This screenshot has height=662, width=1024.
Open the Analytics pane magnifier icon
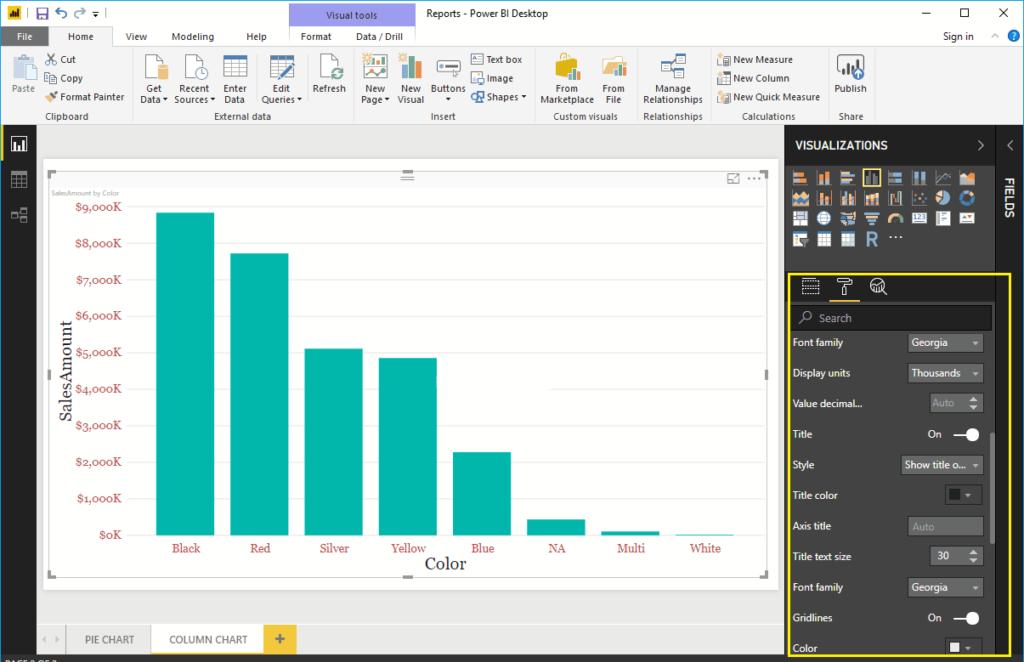pos(878,287)
